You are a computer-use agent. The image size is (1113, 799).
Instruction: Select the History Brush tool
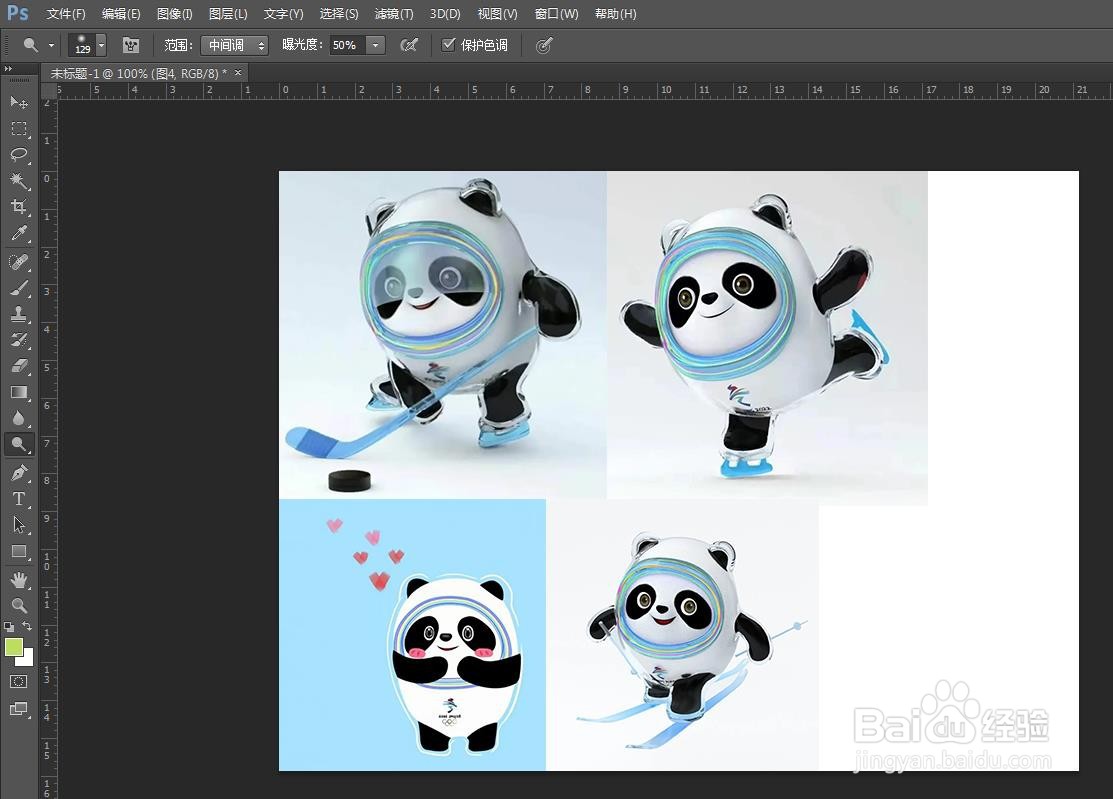[x=19, y=340]
